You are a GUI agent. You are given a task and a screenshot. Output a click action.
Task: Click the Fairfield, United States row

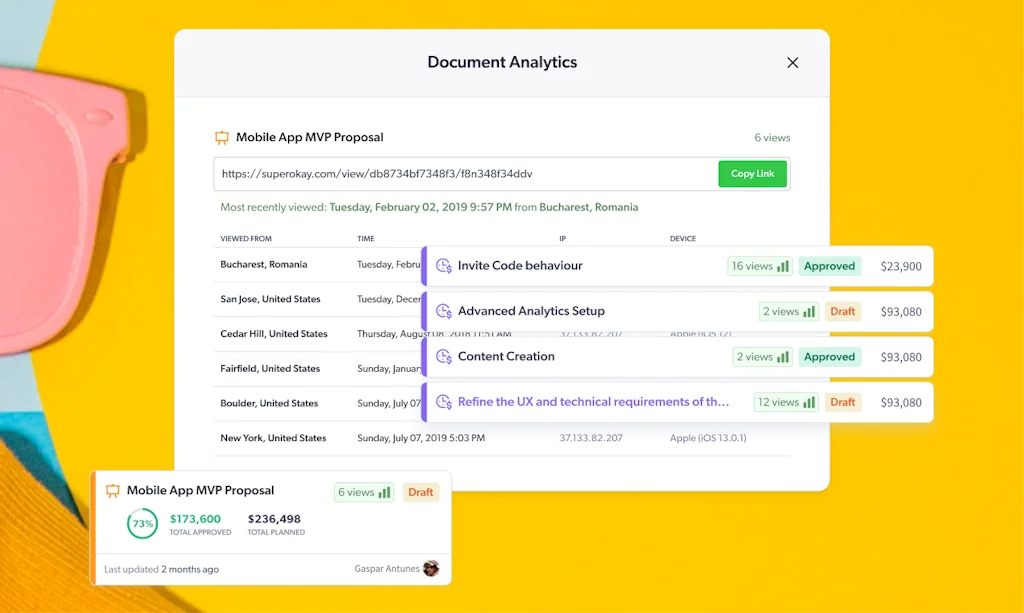pos(319,368)
